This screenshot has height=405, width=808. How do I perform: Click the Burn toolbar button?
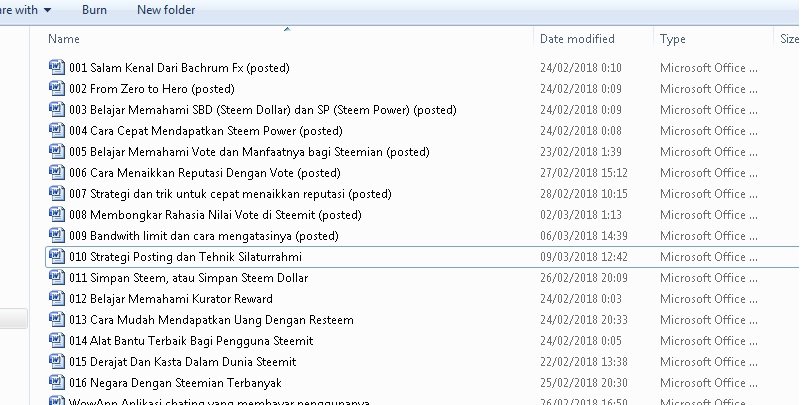point(94,10)
